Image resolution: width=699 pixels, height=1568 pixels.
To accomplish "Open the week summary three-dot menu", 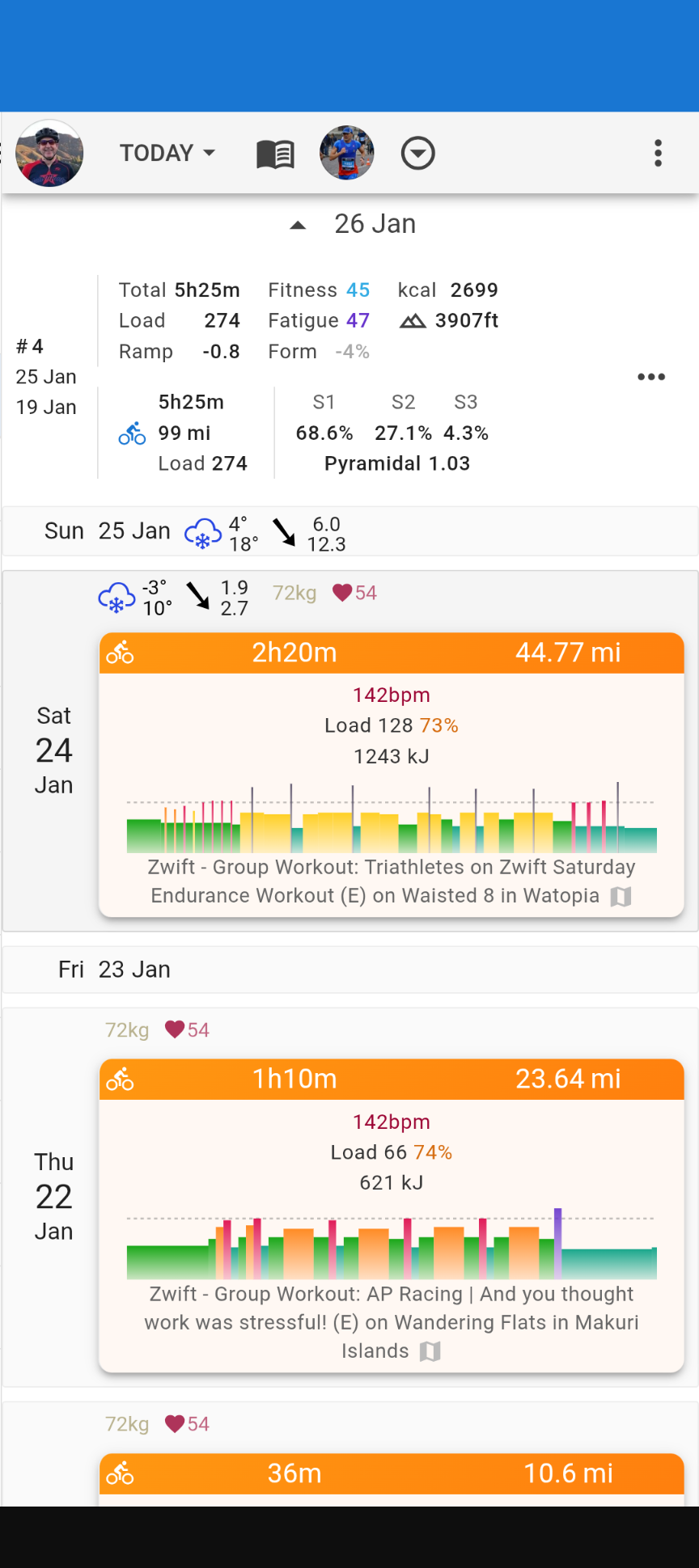I will point(651,377).
